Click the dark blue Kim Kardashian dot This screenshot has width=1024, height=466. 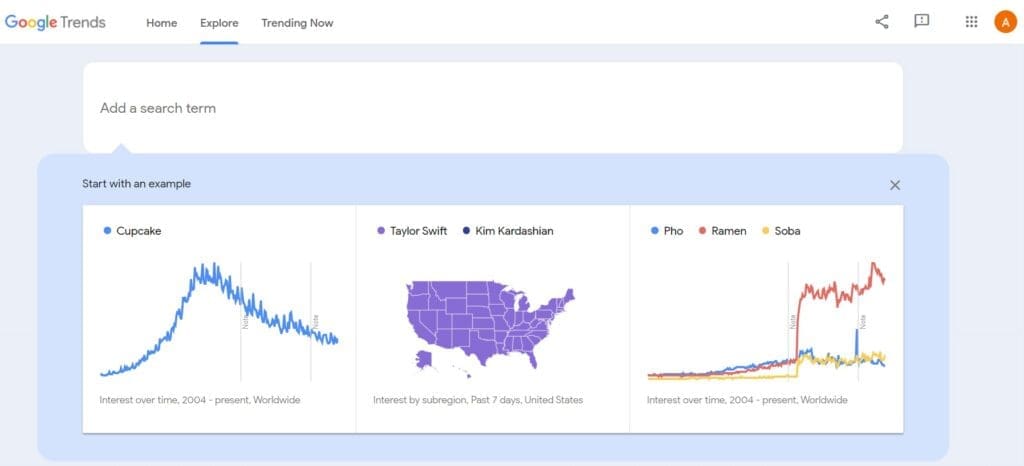click(466, 230)
